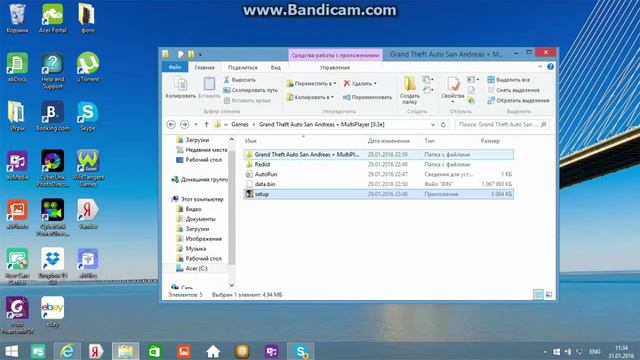Open the Копировать в dropdown

coord(310,97)
